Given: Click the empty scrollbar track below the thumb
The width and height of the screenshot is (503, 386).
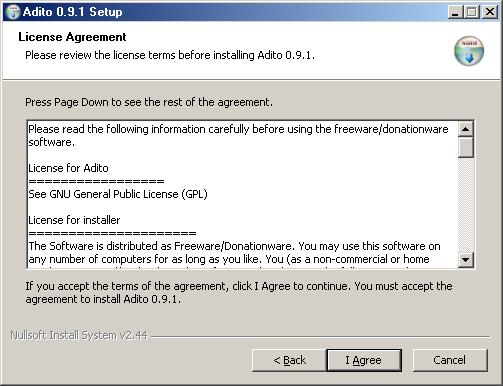Looking at the screenshot, I should (x=466, y=205).
